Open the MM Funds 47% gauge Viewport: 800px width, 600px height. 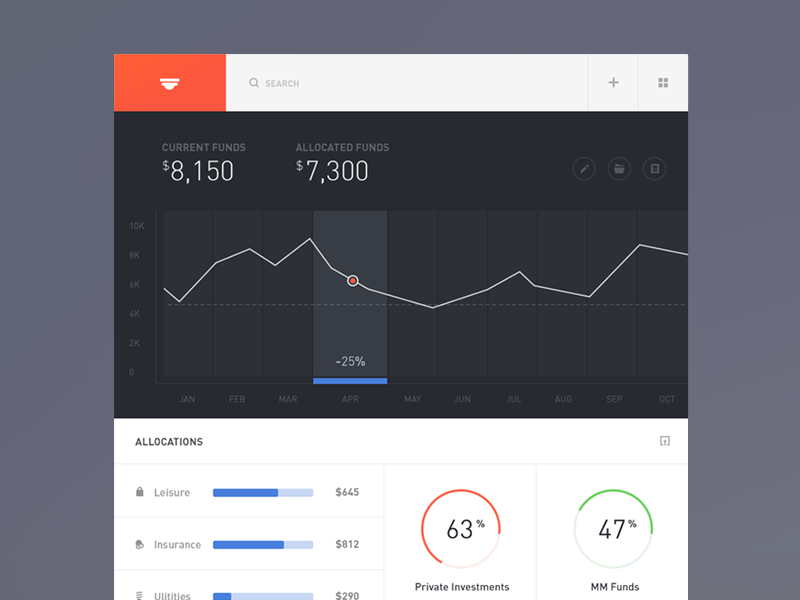pos(613,529)
